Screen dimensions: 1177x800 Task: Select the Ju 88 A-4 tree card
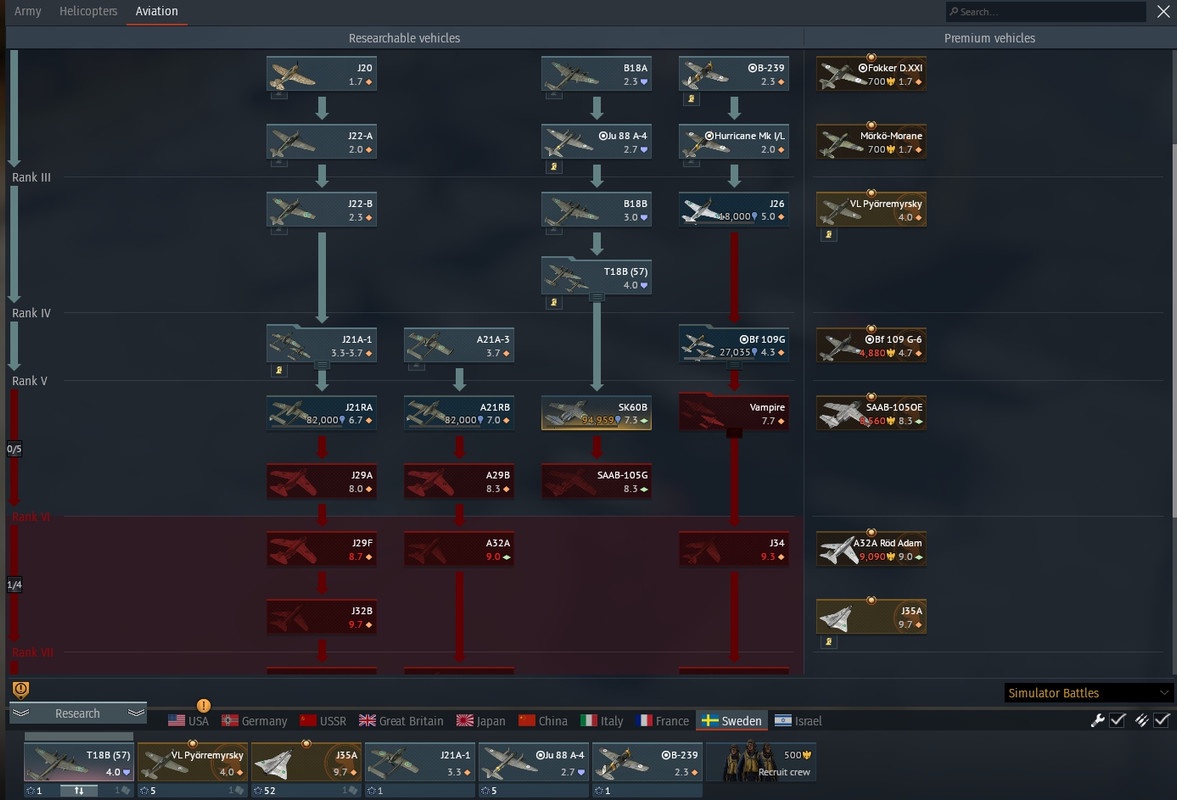tap(596, 142)
